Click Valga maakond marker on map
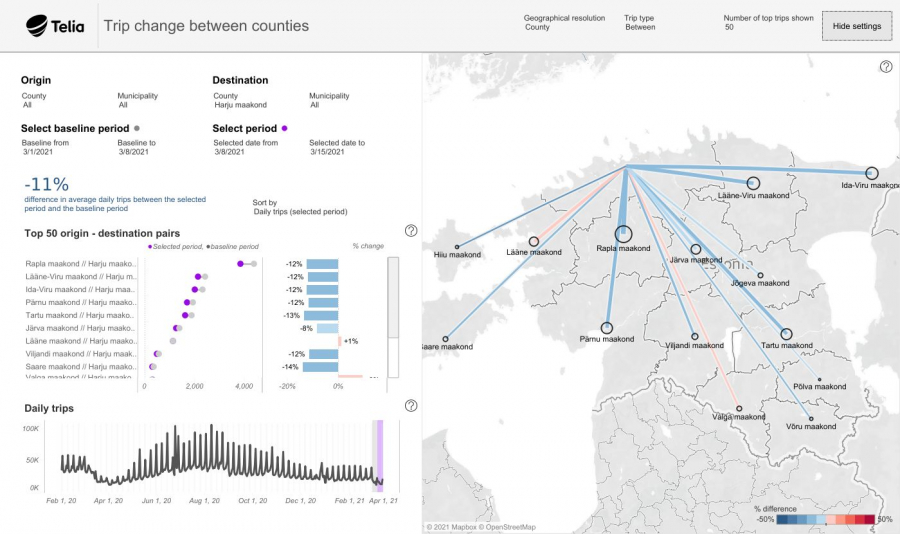This screenshot has width=900, height=534. [739, 408]
